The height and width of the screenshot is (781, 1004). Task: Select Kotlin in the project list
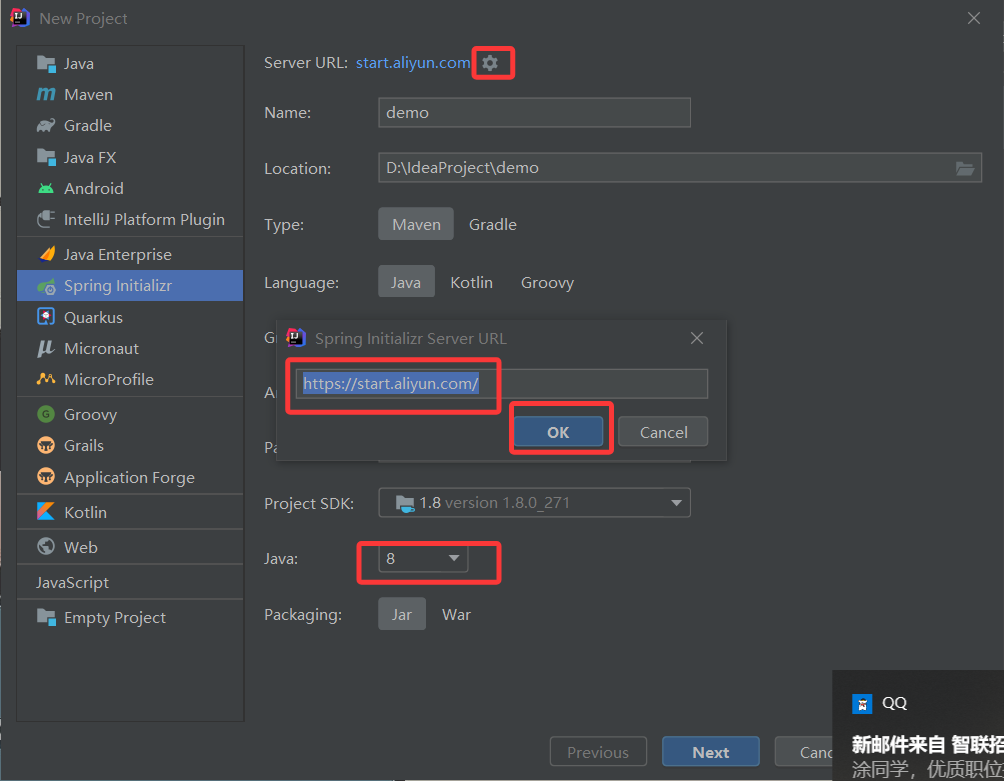tap(130, 511)
